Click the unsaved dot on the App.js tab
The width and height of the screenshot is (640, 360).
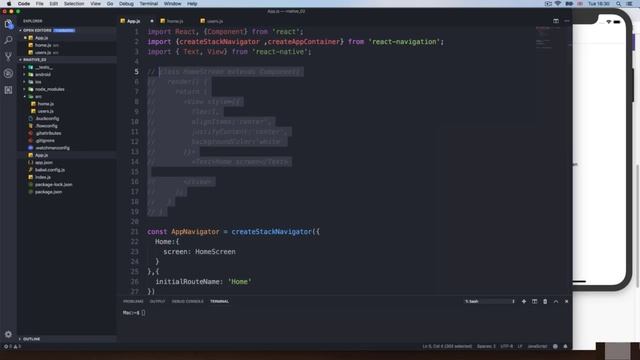click(152, 21)
